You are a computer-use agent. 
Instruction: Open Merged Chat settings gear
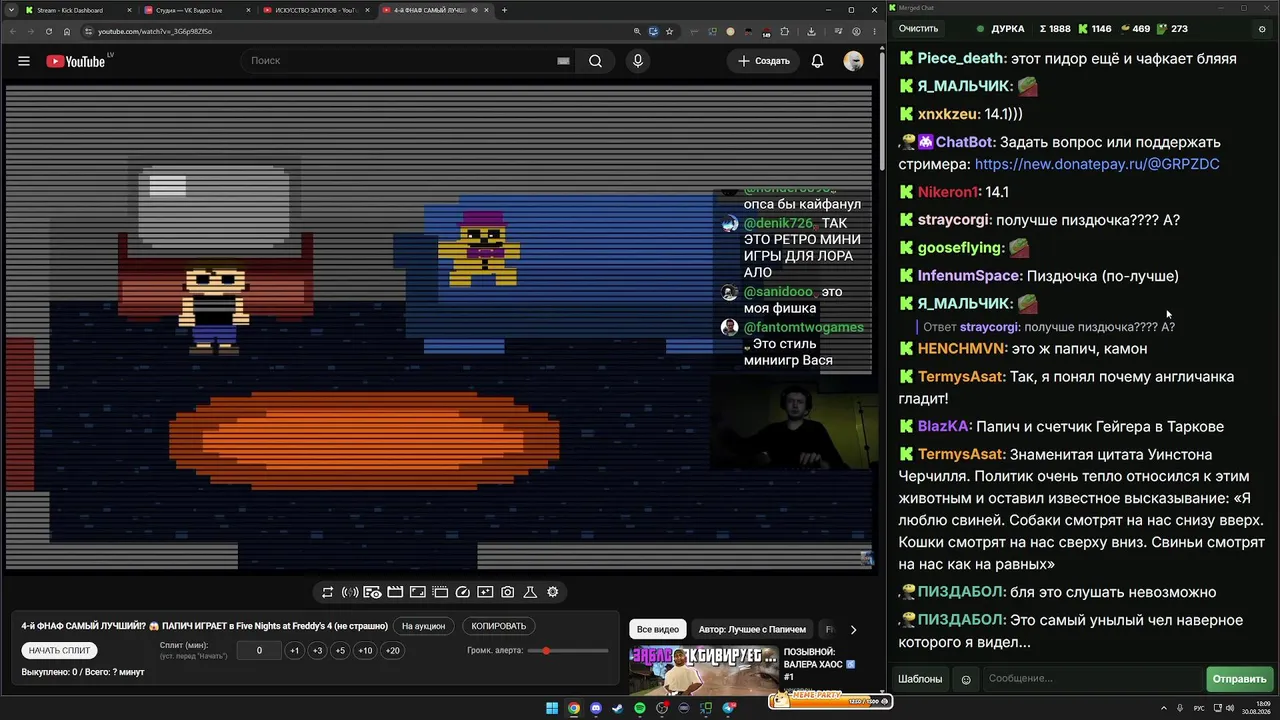[1262, 29]
